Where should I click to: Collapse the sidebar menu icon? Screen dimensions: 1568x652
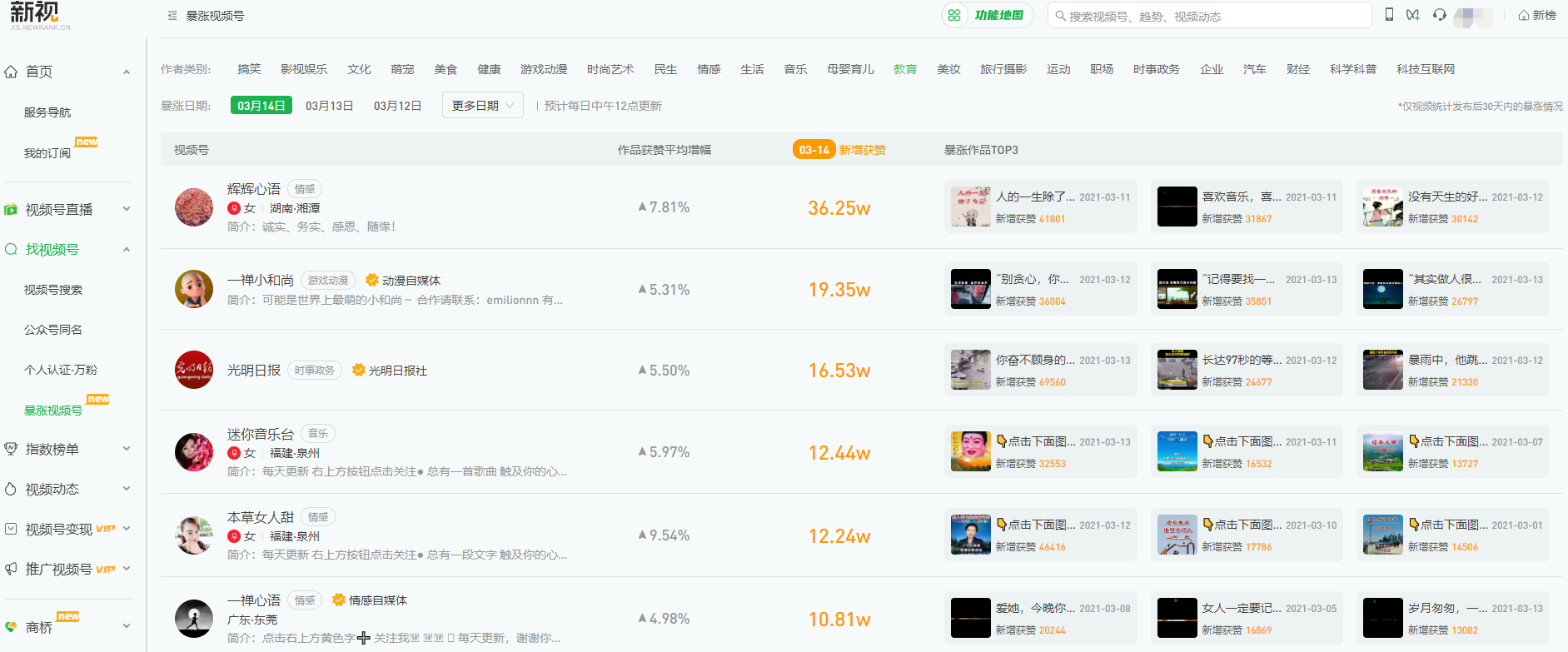(172, 16)
